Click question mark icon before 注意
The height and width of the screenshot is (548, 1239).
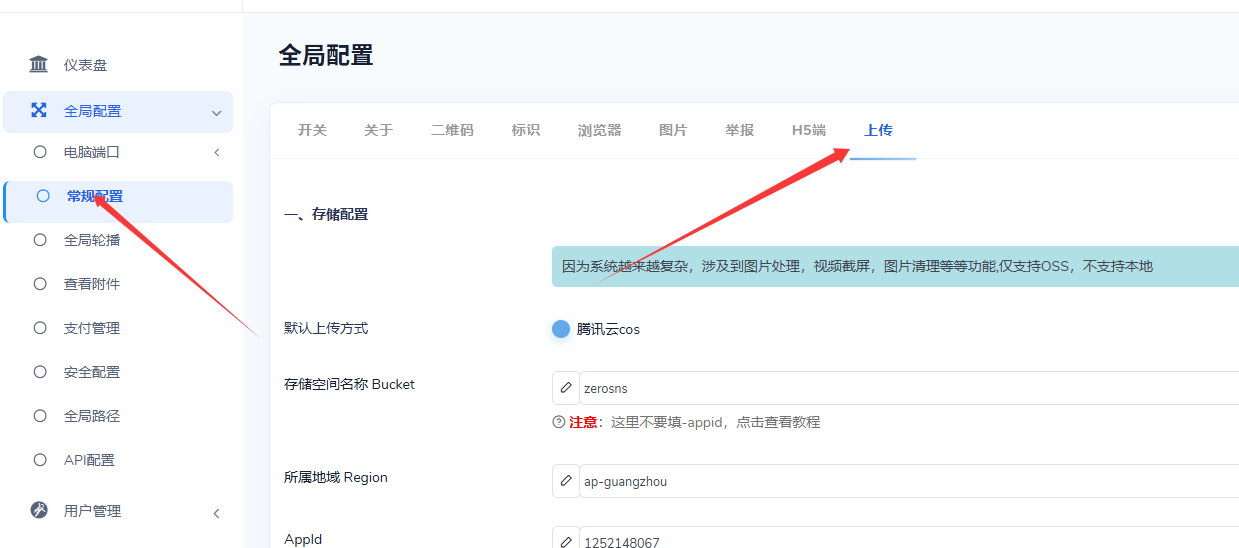(559, 422)
